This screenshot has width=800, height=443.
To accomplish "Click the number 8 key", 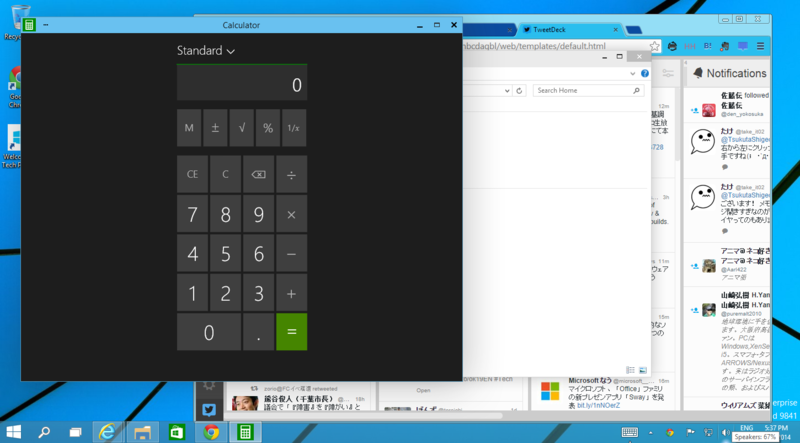I will 226,214.
